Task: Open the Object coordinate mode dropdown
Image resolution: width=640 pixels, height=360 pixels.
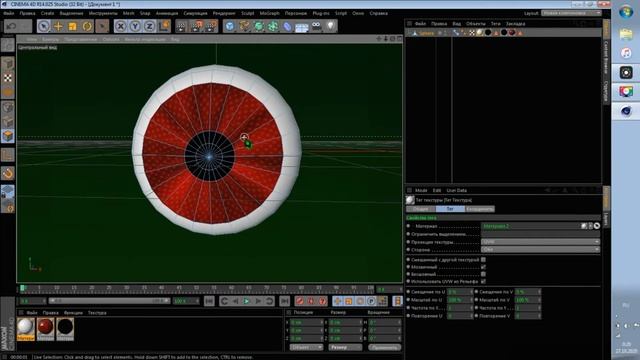Action: 306,347
